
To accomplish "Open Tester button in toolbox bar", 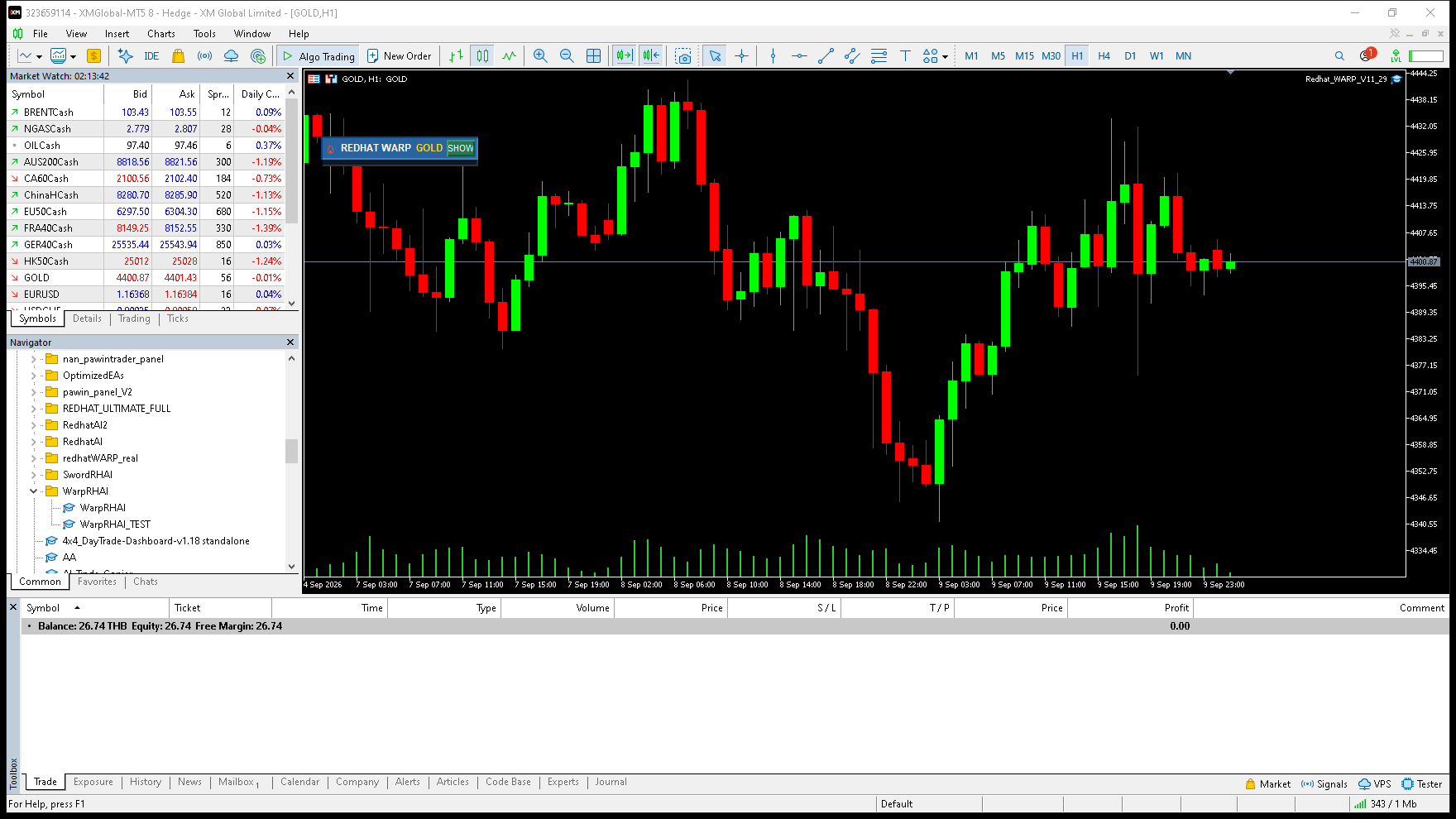I will (x=1421, y=784).
